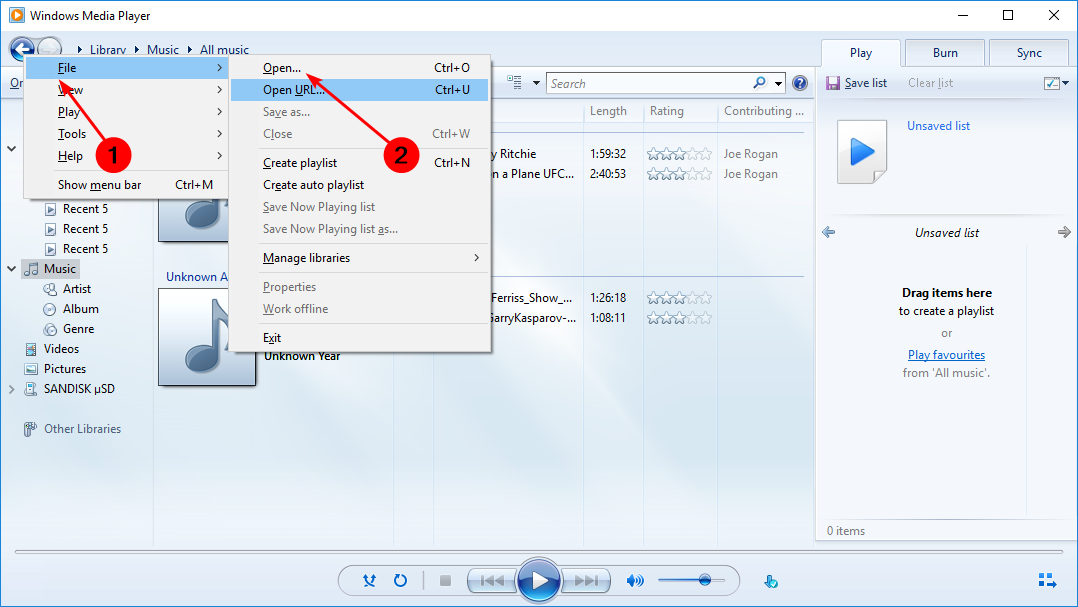The height and width of the screenshot is (607, 1078).
Task: Click the Play favourites link
Action: tap(946, 355)
